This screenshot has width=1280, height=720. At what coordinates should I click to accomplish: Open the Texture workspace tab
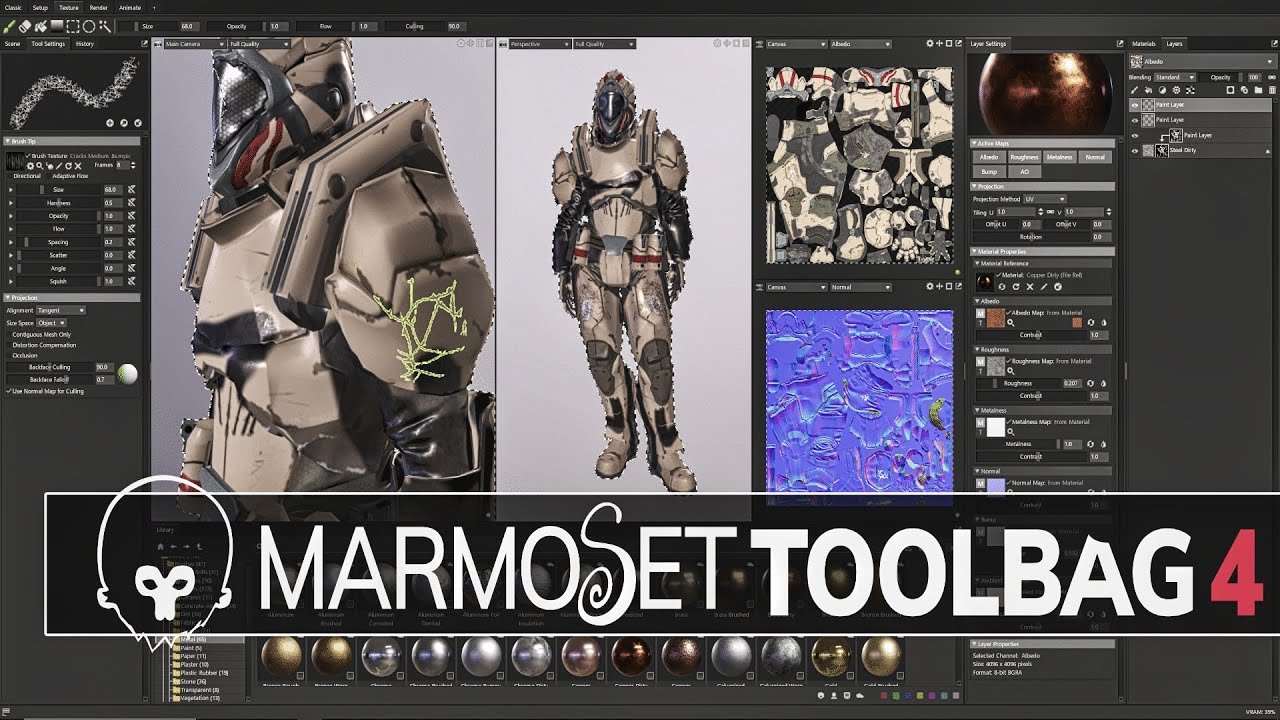69,7
